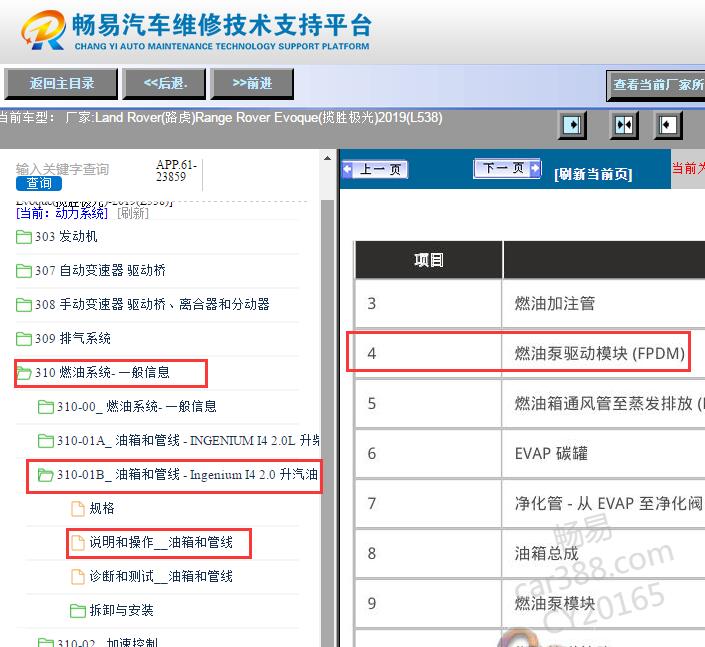Click the expand-right panel layout icon
705x647 pixels.
572,125
